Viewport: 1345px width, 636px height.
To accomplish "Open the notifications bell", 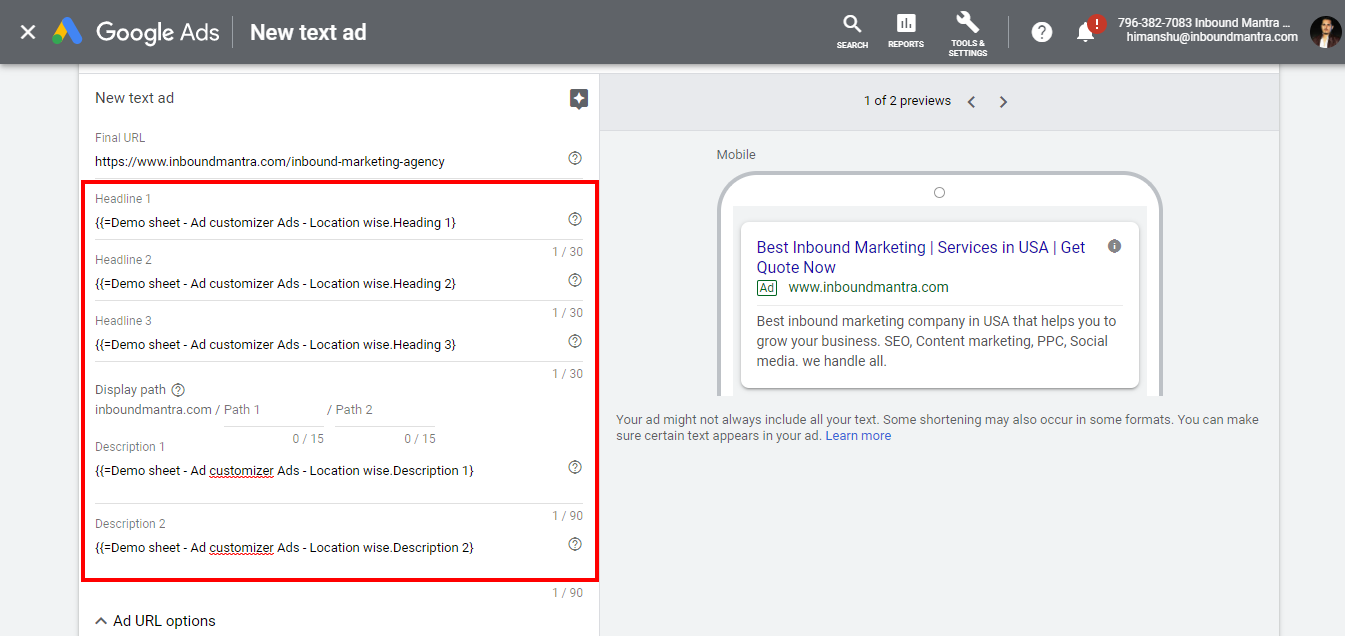I will 1085,32.
